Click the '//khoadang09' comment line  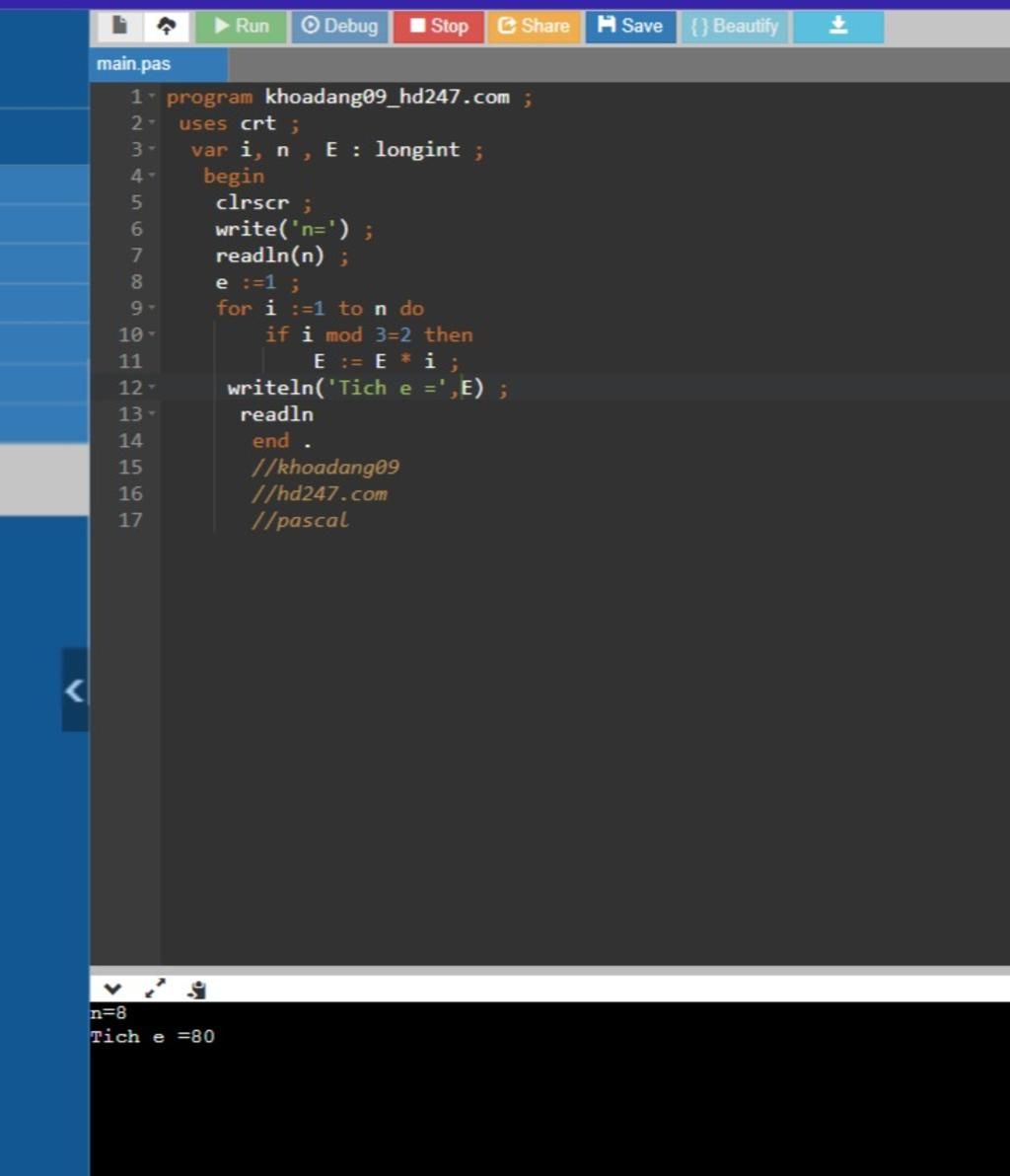coord(325,468)
